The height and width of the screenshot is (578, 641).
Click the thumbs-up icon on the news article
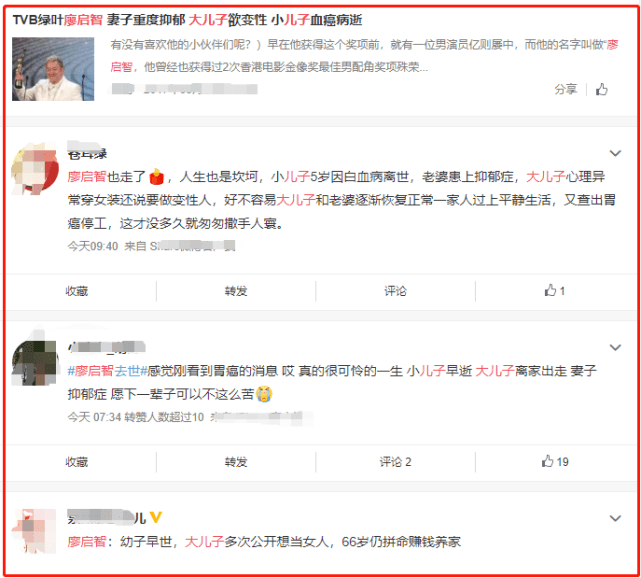click(x=601, y=89)
